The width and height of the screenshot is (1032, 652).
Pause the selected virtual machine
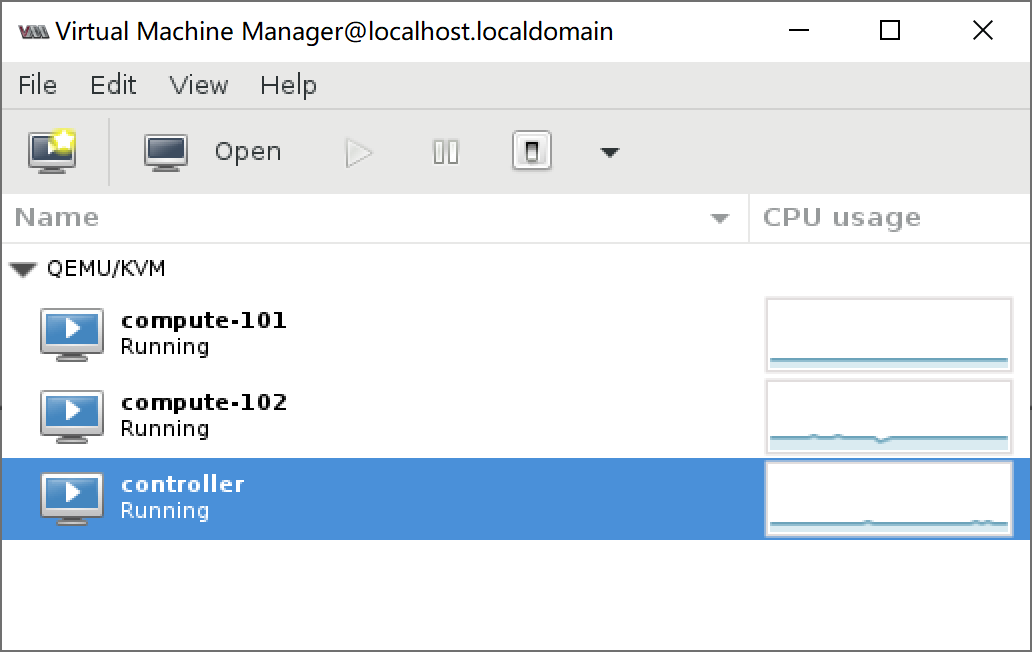tap(446, 153)
